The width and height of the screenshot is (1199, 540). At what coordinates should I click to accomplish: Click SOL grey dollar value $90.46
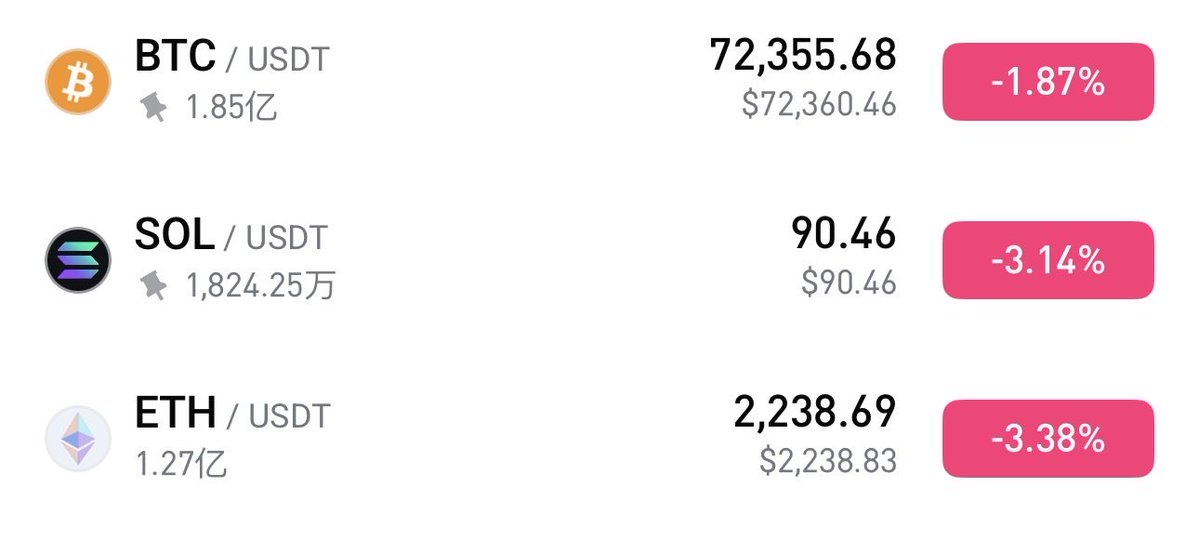[848, 282]
